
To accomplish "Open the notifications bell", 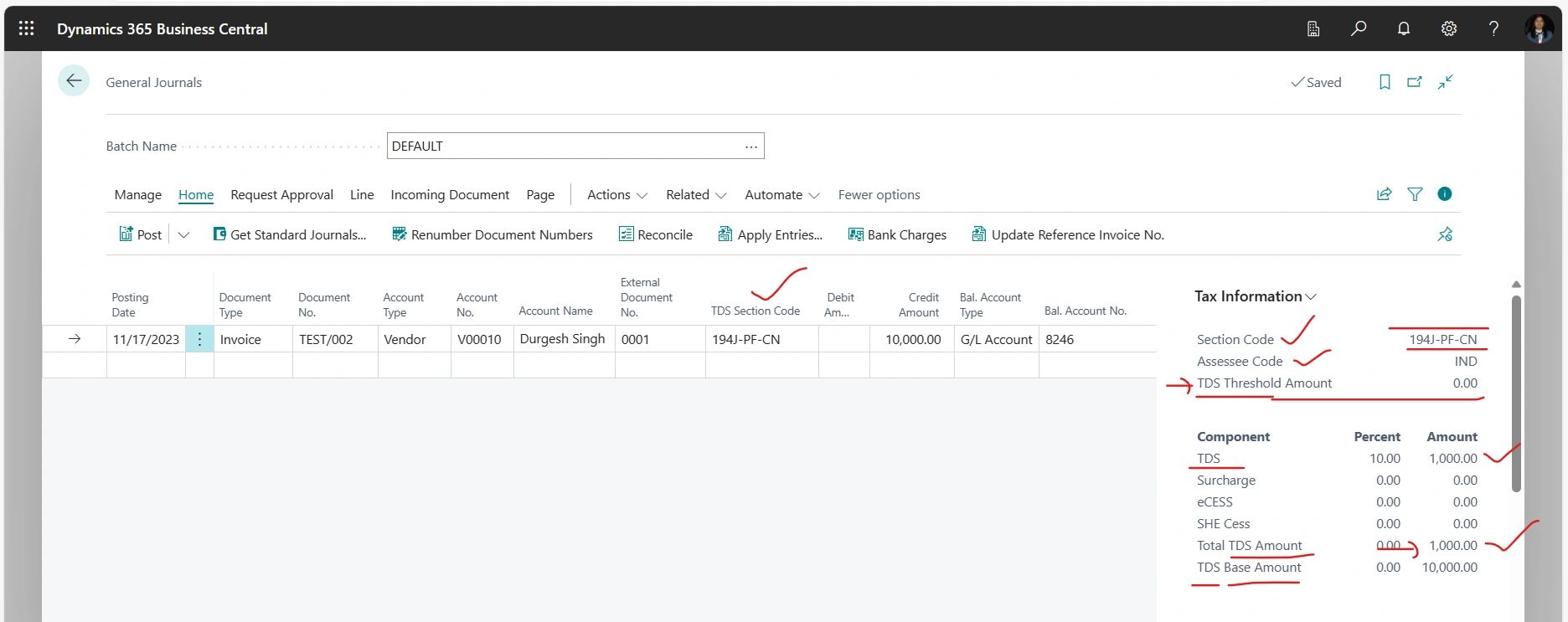I will point(1404,28).
